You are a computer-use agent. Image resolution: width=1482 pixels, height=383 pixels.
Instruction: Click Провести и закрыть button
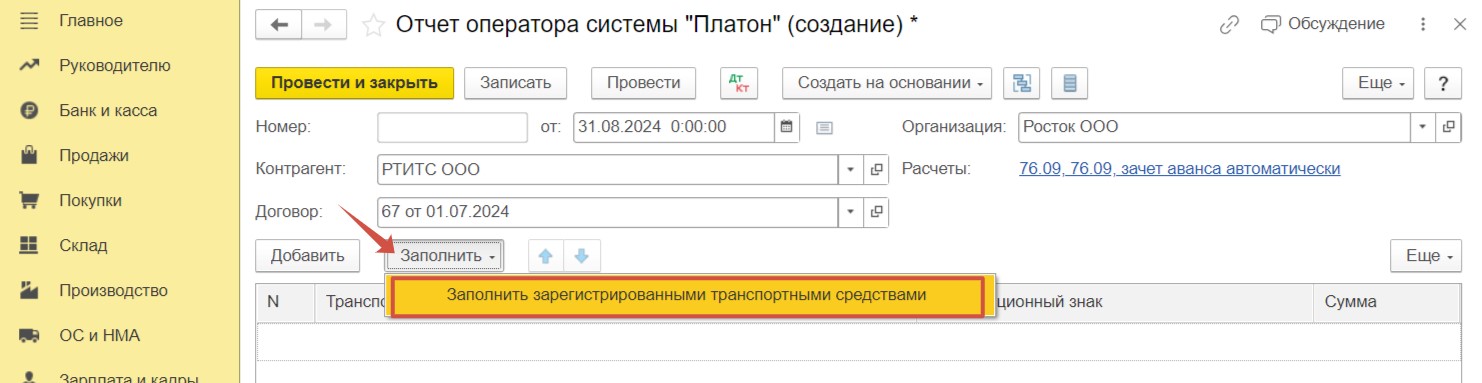[x=355, y=83]
